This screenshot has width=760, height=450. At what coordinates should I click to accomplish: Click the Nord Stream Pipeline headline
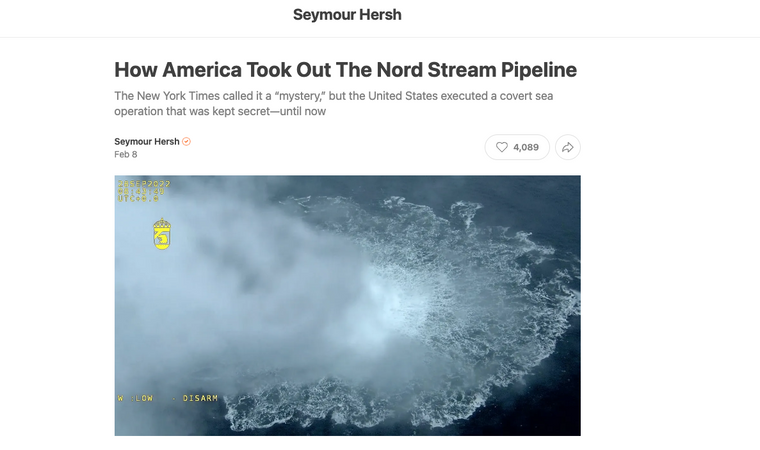[346, 70]
